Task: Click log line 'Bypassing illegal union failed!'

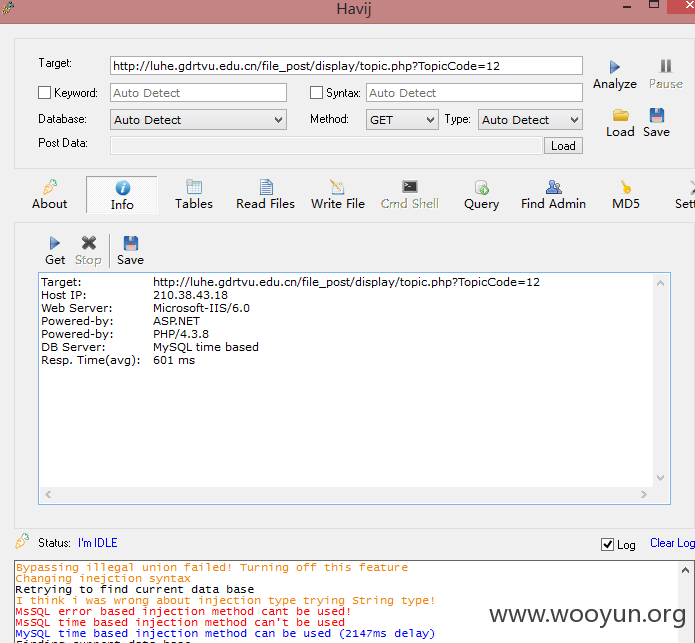Action: click(x=212, y=567)
